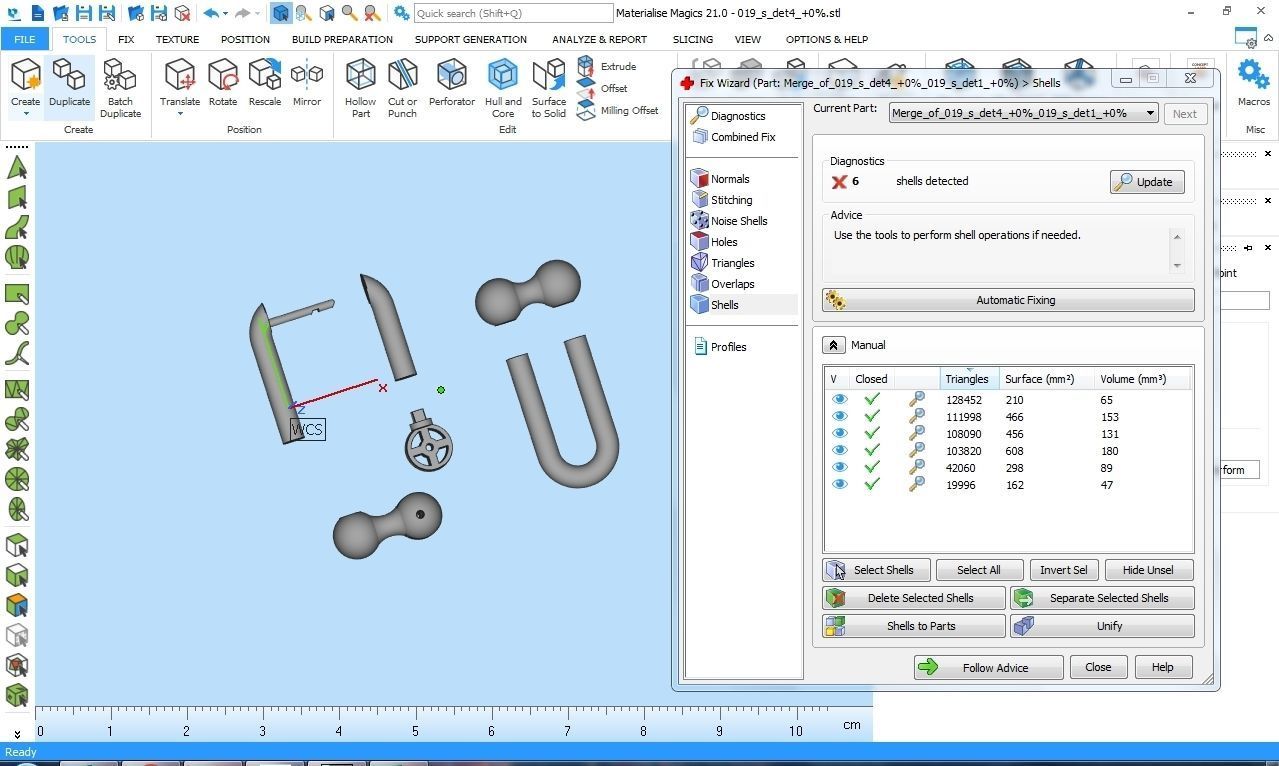
Task: Click the Shells to Parts button
Action: tap(913, 626)
